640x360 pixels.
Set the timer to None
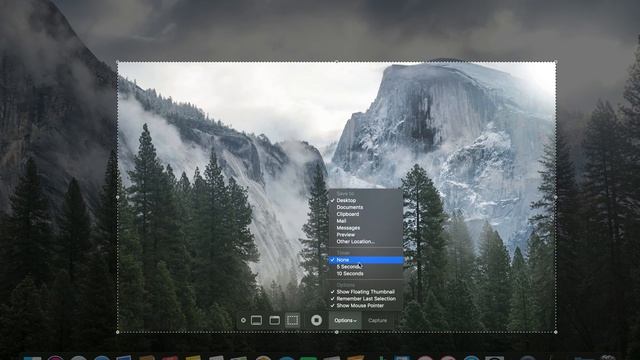pyautogui.click(x=366, y=260)
